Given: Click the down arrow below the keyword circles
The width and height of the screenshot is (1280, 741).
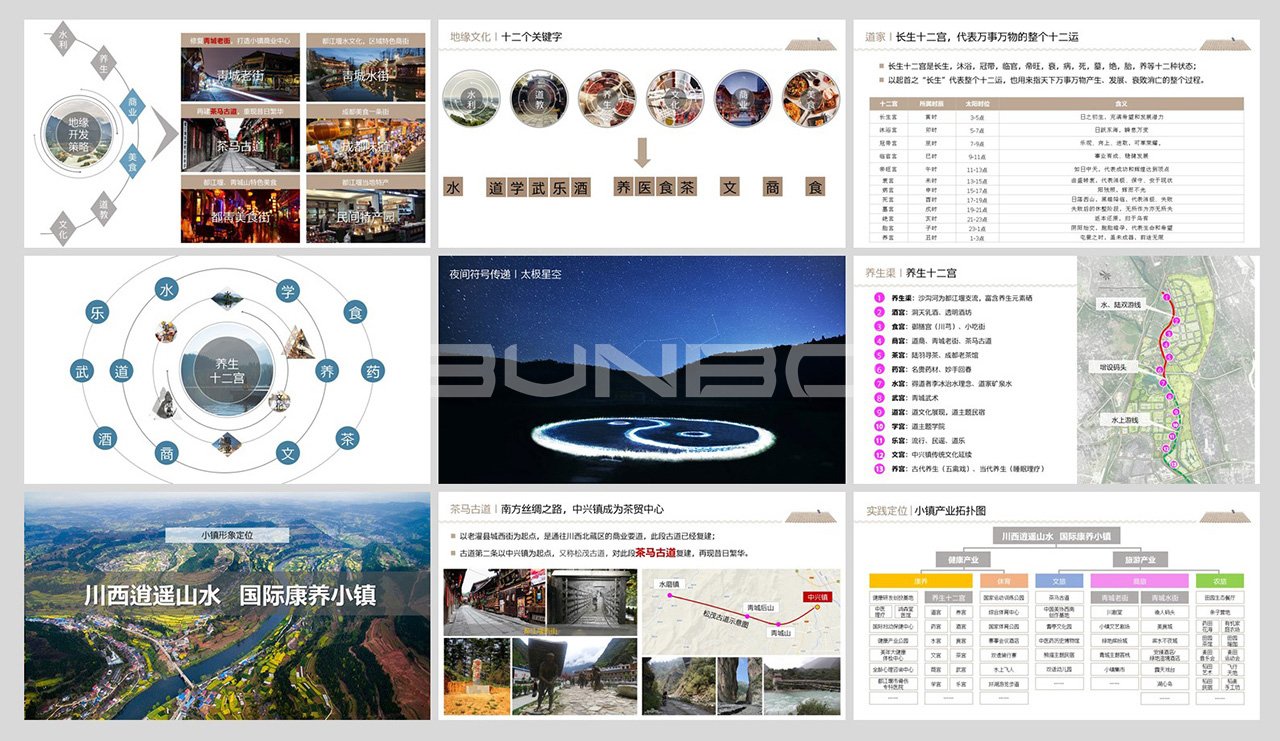Looking at the screenshot, I should tap(642, 153).
